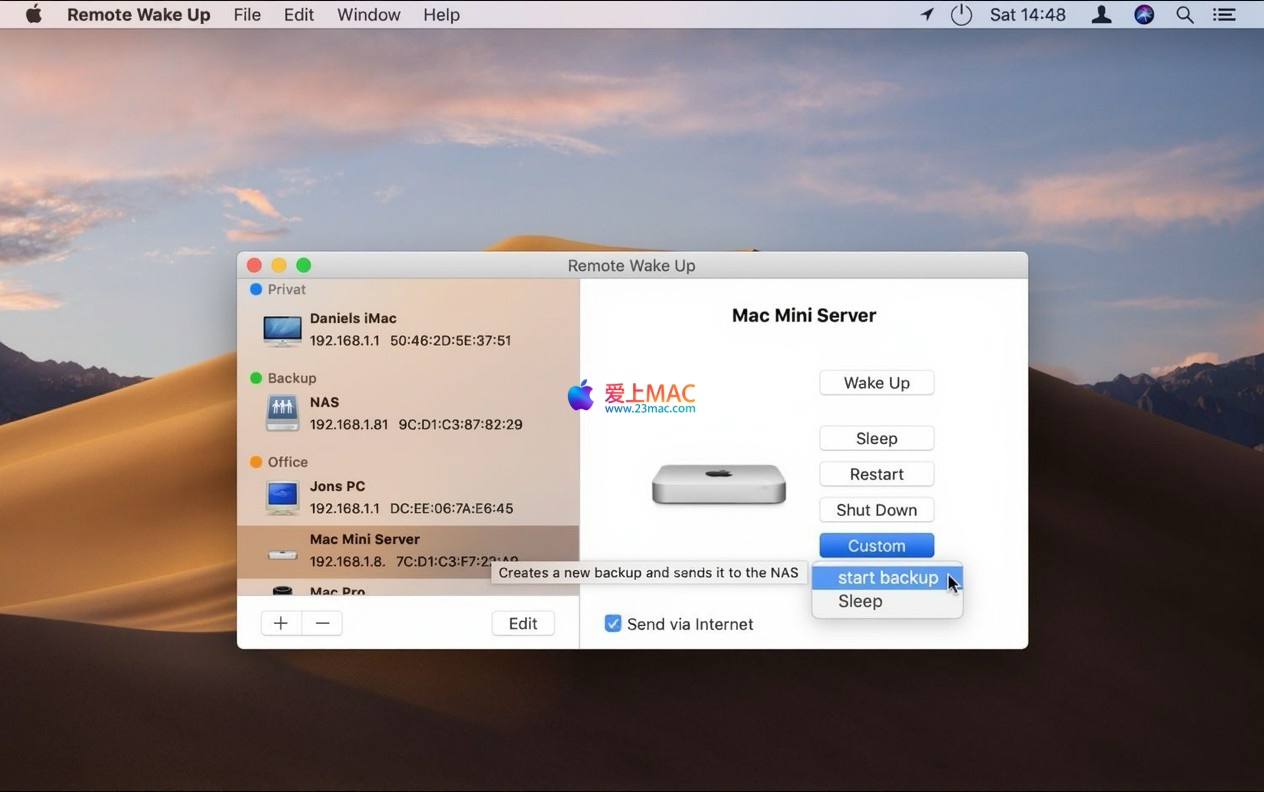1264x792 pixels.
Task: Open the Notification Center list icon
Action: pos(1224,15)
